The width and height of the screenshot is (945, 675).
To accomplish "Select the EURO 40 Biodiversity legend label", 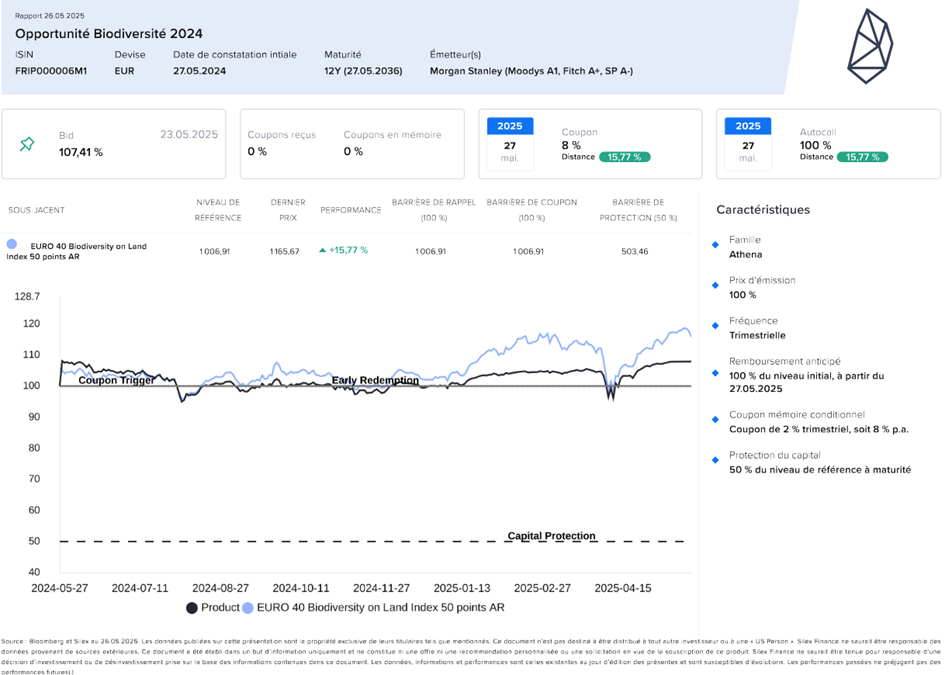I will [381, 608].
